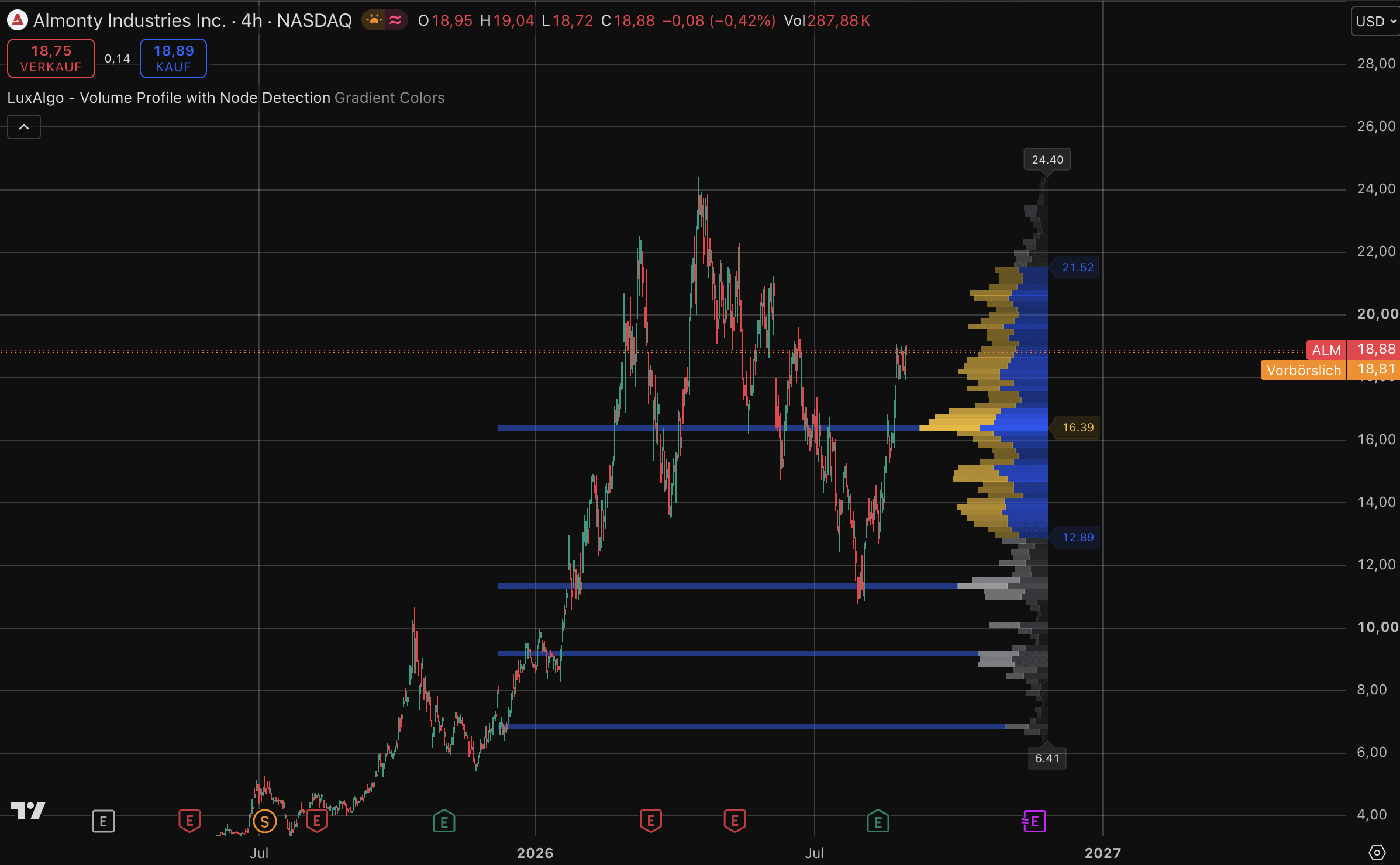Click the 24.40 profile high label
The height and width of the screenshot is (865, 1400).
click(x=1047, y=160)
